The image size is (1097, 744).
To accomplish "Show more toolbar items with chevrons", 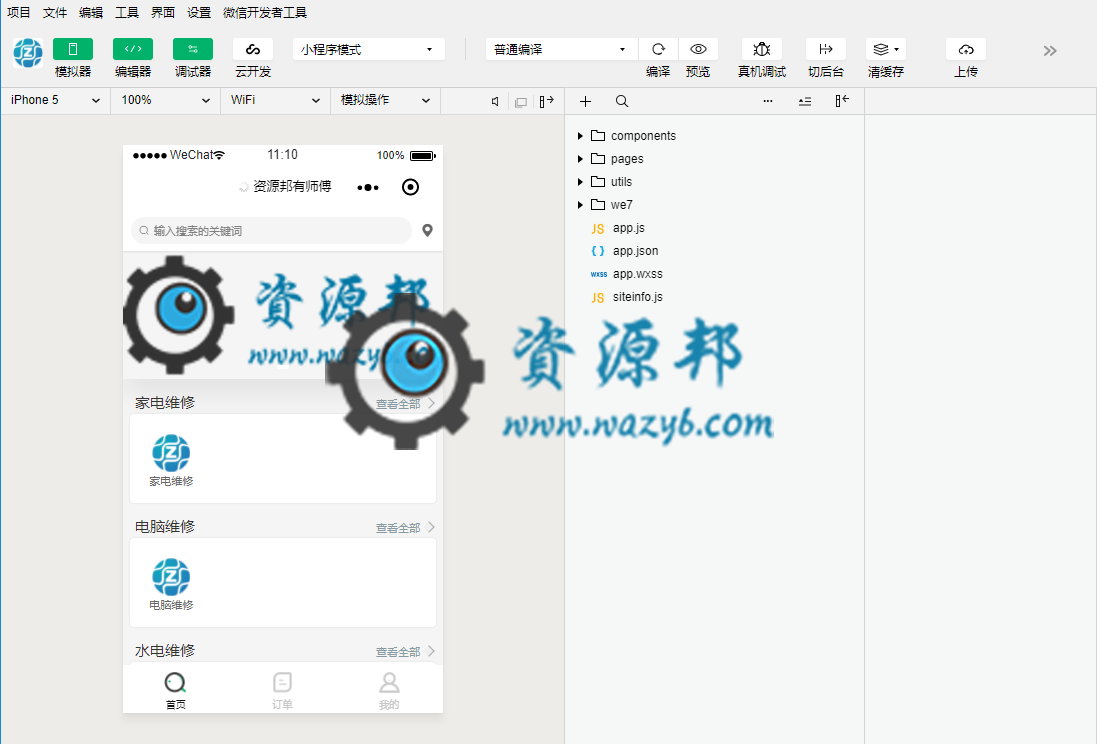I will (1049, 50).
